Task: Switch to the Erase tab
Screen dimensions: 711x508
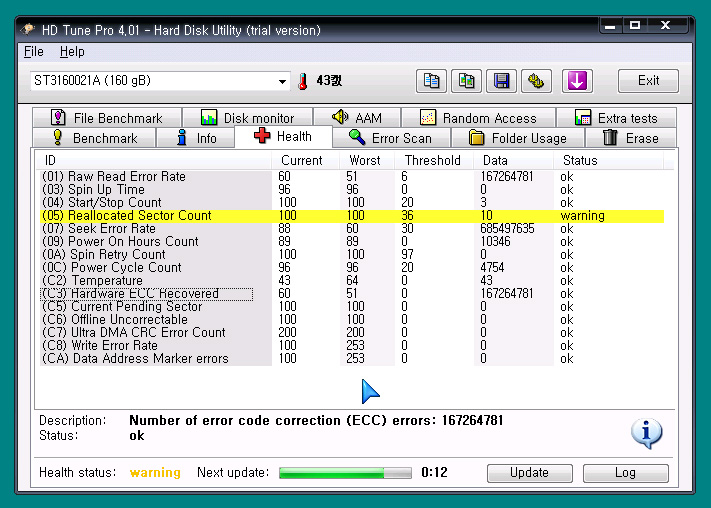Action: point(631,138)
